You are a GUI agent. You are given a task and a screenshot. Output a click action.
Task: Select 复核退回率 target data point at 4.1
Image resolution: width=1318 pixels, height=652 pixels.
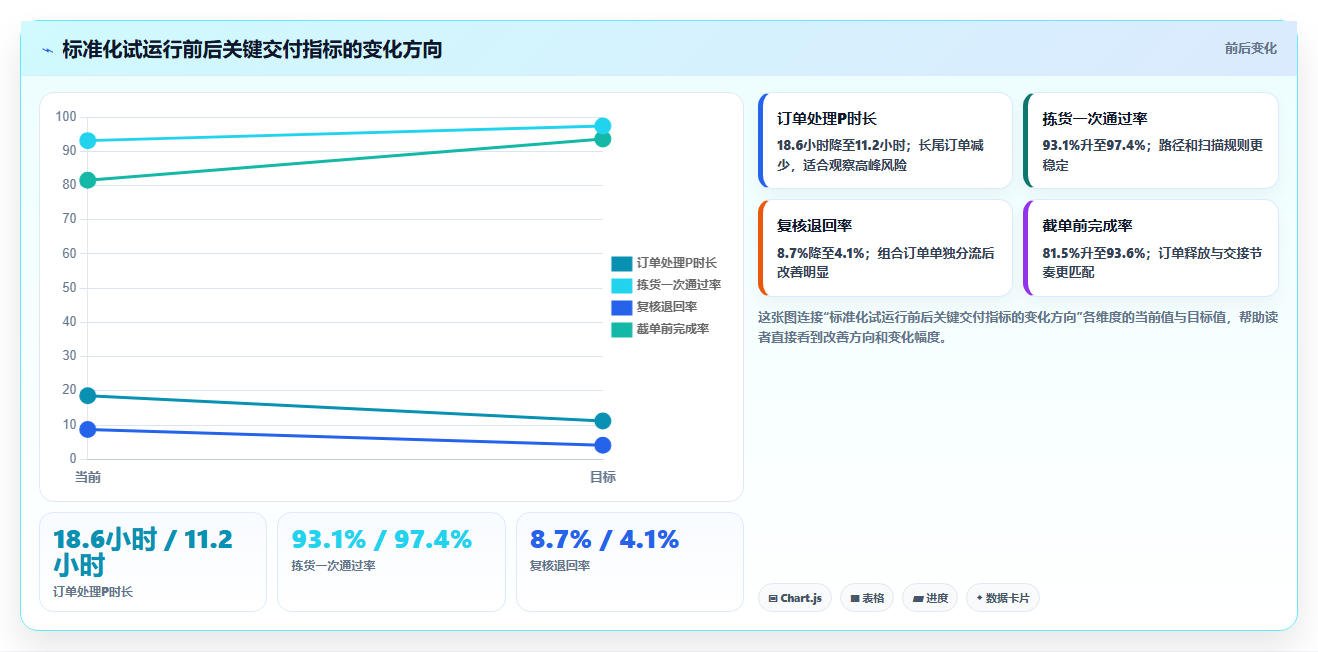tap(603, 445)
